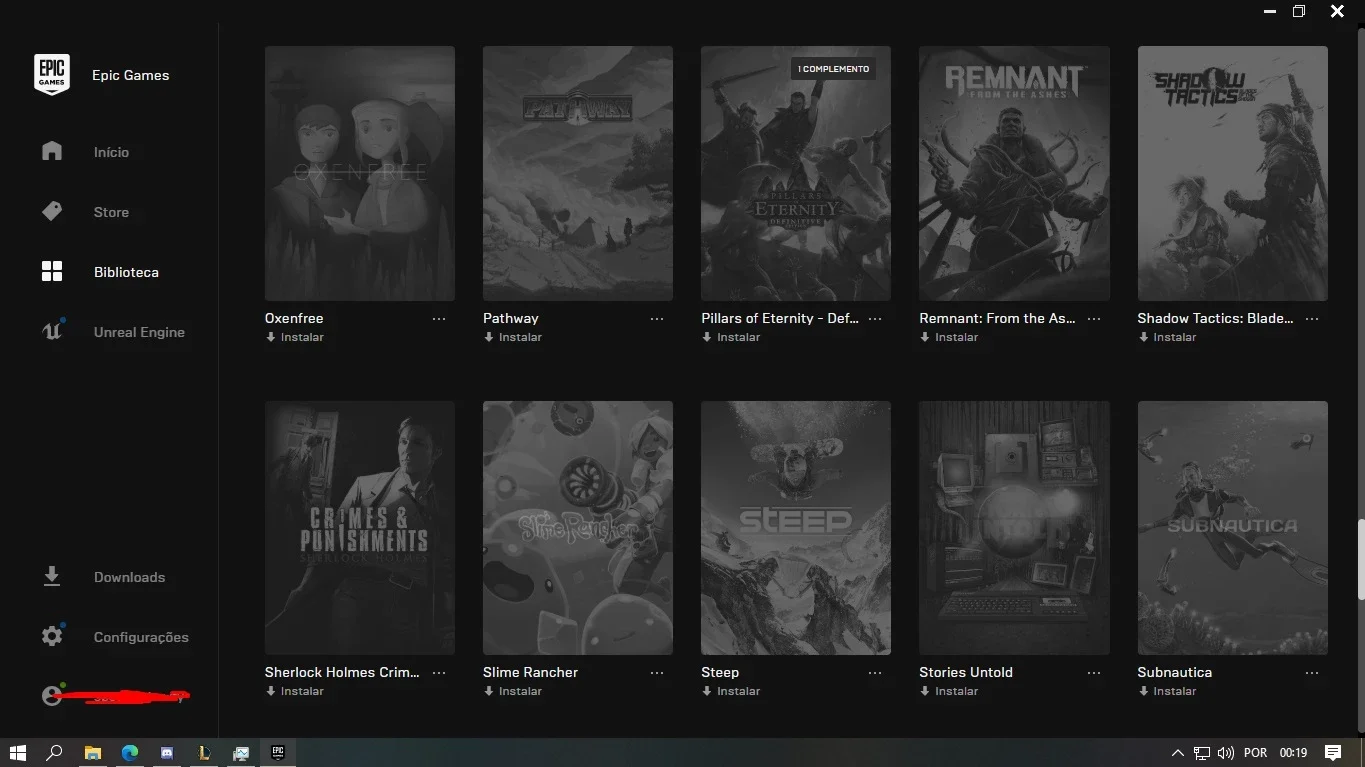Click the volume speaker tray icon
1365x767 pixels.
point(1226,753)
